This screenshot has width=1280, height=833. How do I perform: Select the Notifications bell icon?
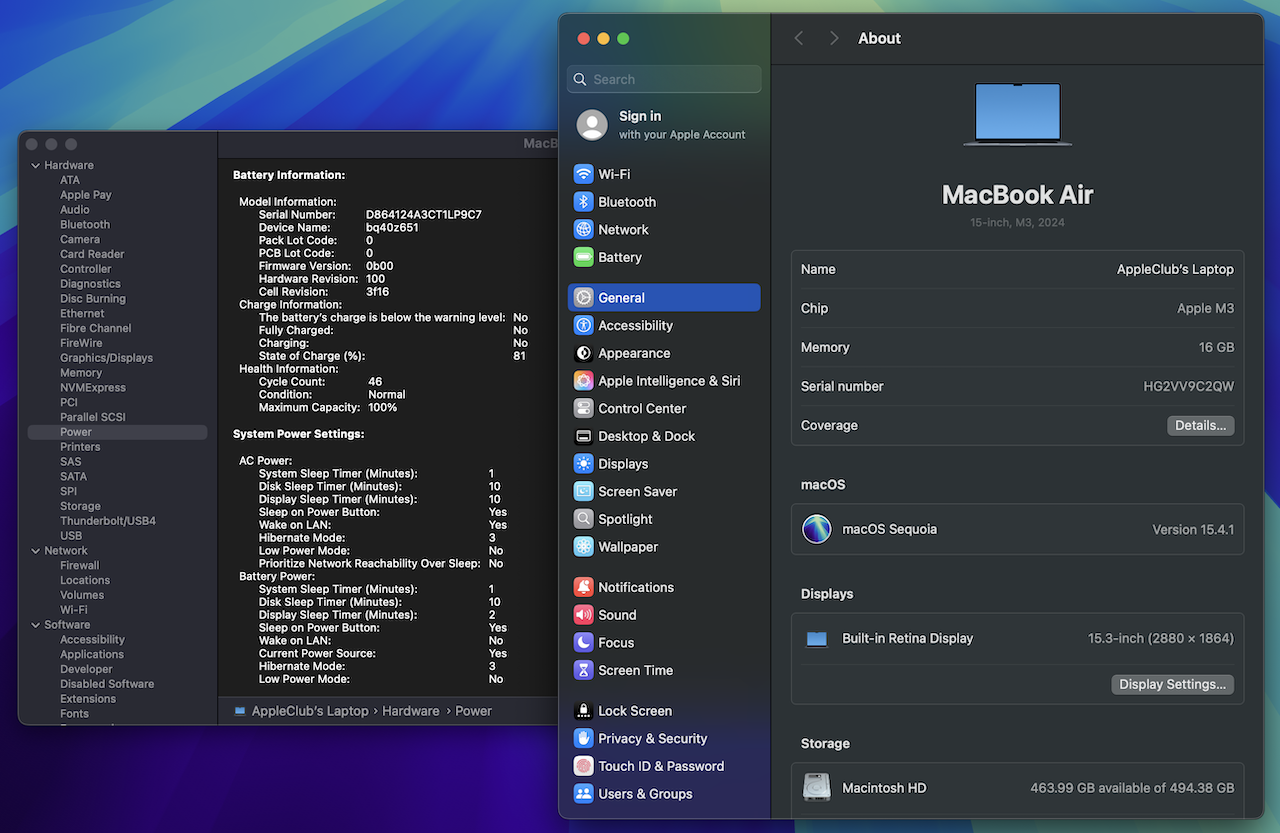pyautogui.click(x=584, y=587)
